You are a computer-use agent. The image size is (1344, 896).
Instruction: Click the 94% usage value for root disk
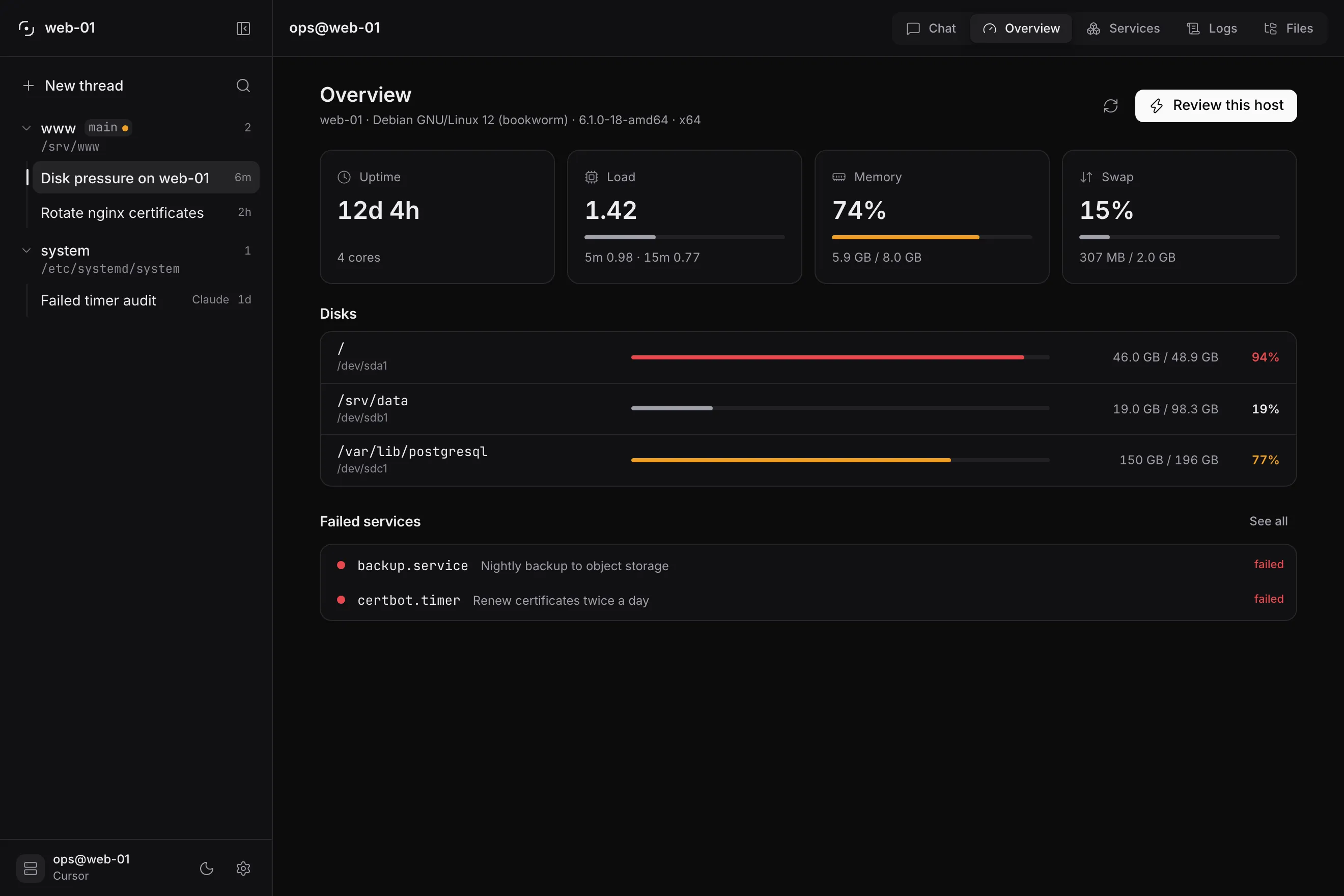[1265, 357]
